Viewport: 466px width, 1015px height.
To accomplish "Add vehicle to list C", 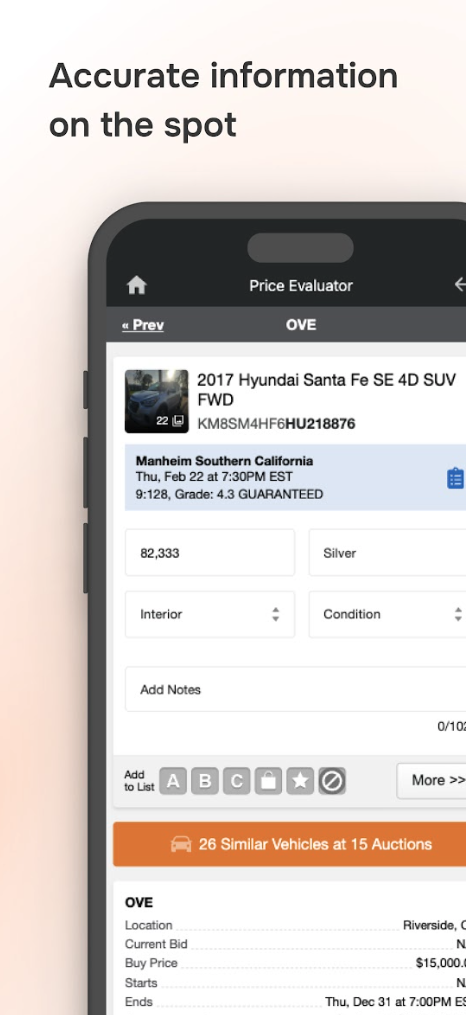I will point(236,781).
